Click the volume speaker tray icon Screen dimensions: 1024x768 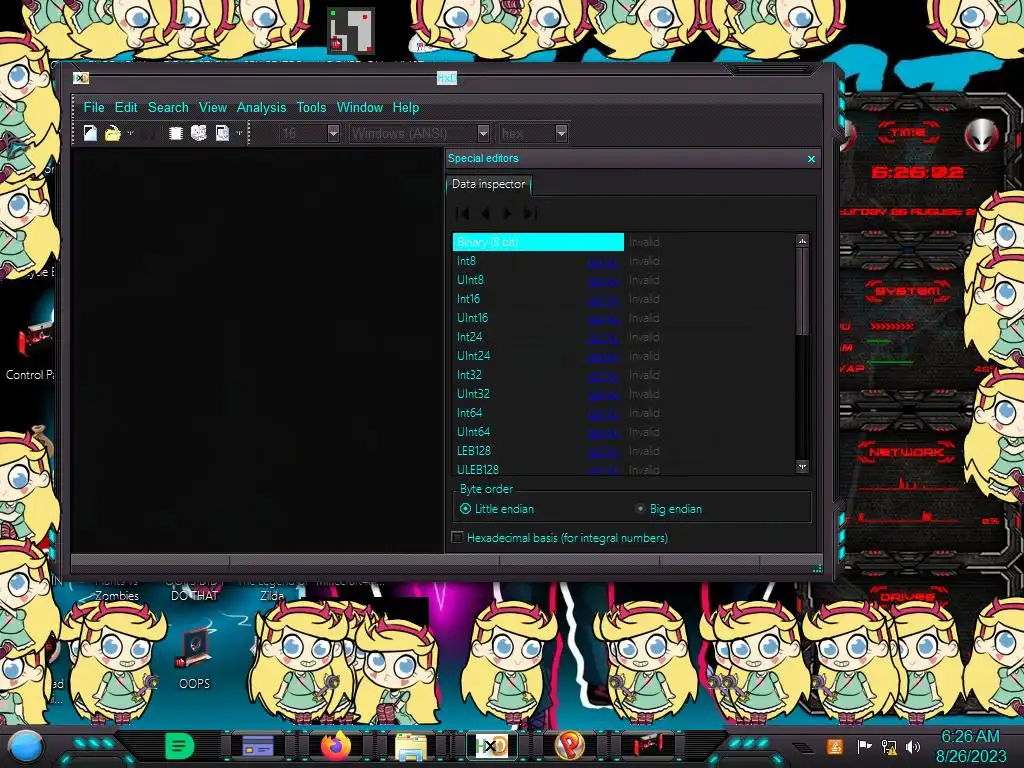pyautogui.click(x=913, y=746)
